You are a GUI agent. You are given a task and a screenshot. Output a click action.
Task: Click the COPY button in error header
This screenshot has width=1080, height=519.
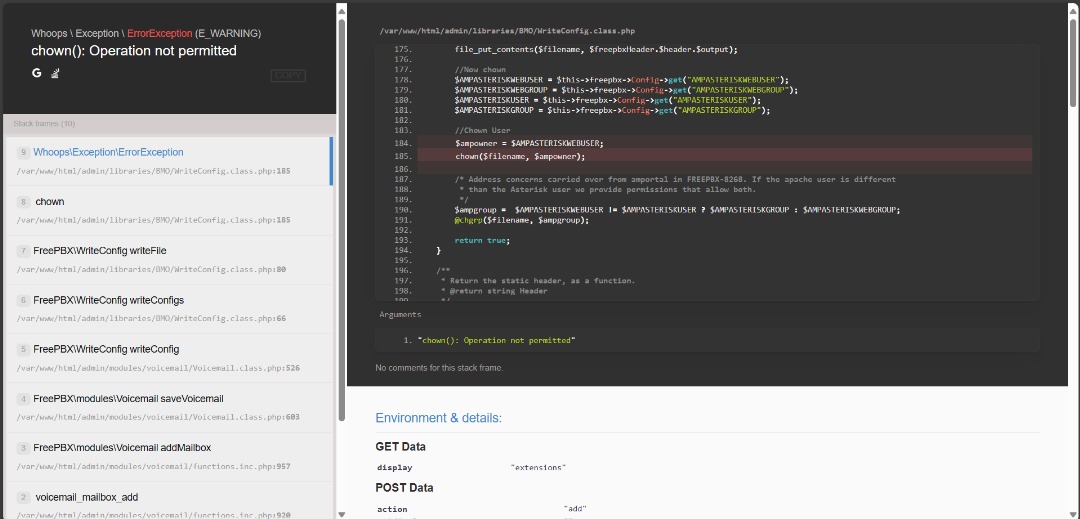(288, 76)
